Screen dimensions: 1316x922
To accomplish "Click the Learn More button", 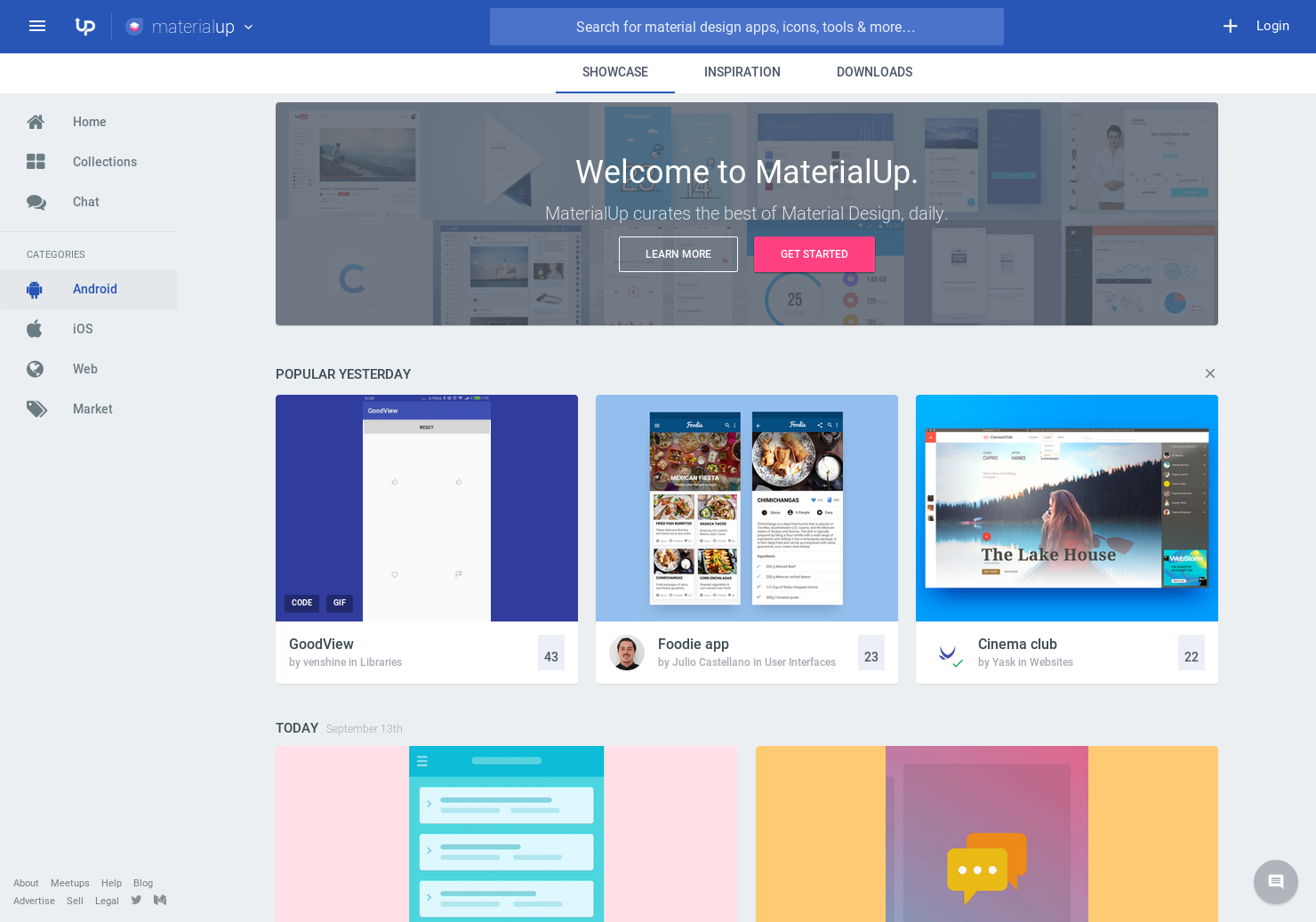I will click(x=678, y=254).
